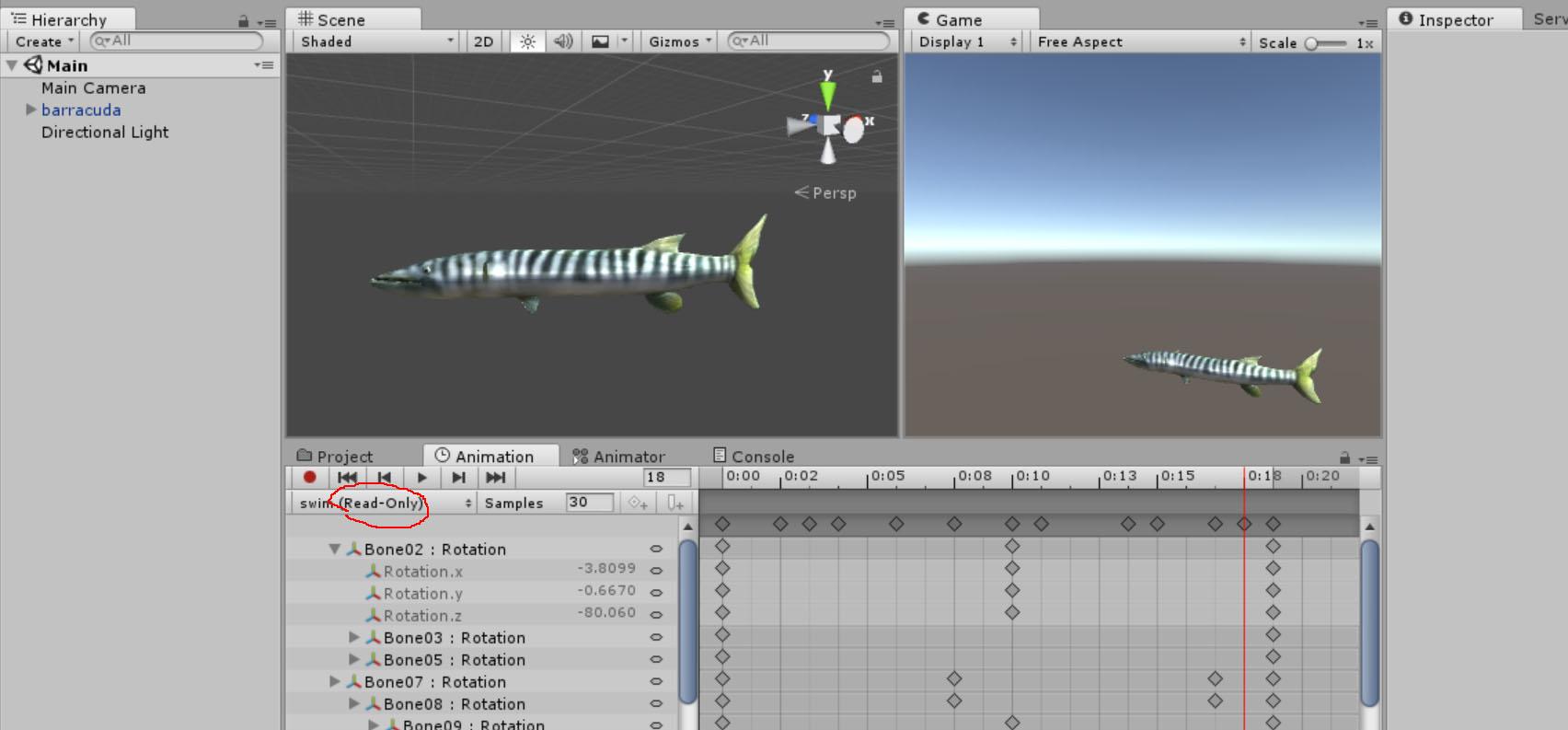Click the green Y axis gizmo cone
The height and width of the screenshot is (730, 1568).
(828, 94)
